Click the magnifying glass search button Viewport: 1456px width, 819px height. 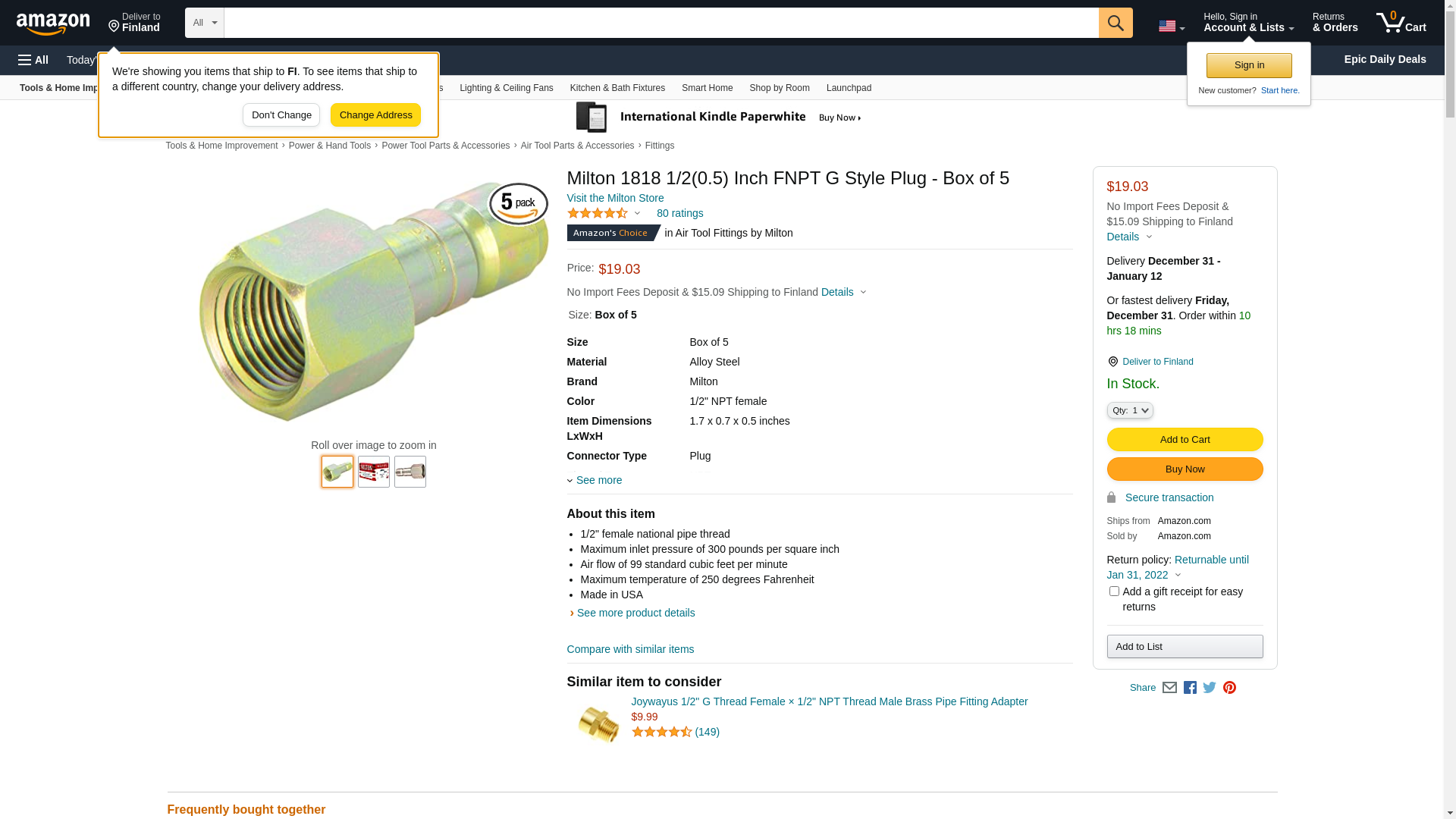coord(1115,23)
